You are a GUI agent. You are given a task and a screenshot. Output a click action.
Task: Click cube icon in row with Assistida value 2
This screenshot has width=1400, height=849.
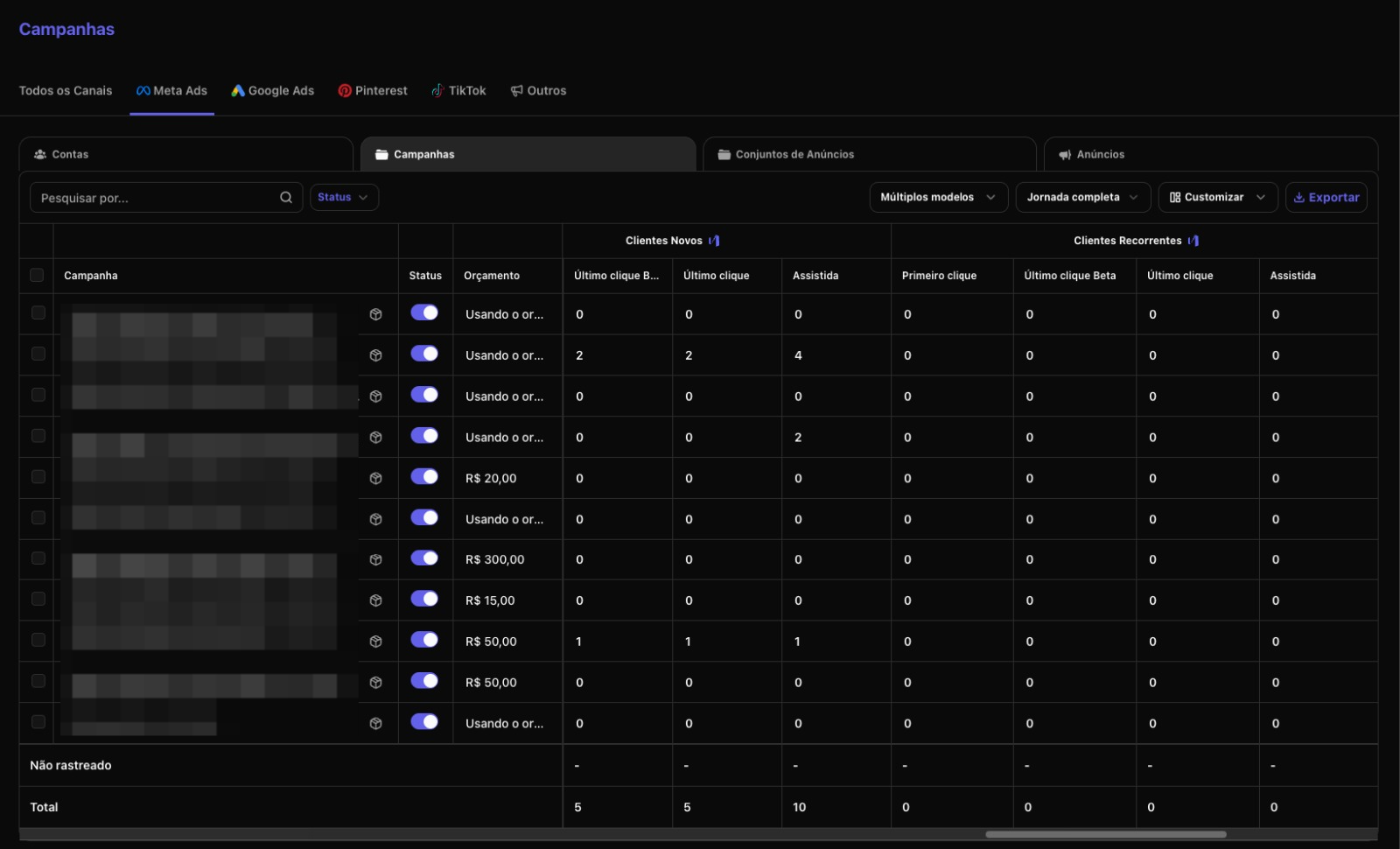375,438
